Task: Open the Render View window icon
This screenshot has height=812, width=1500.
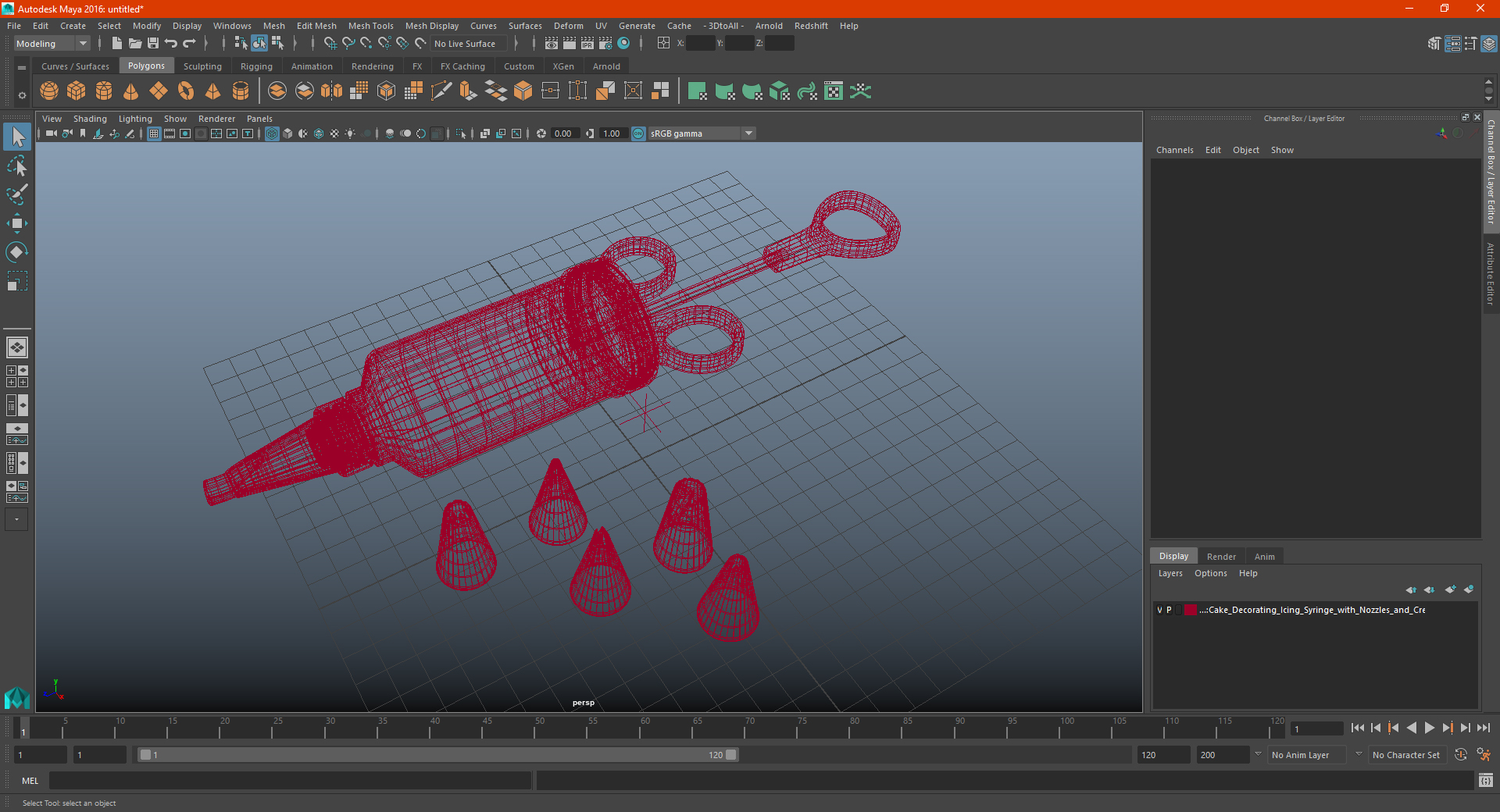Action: tap(552, 44)
